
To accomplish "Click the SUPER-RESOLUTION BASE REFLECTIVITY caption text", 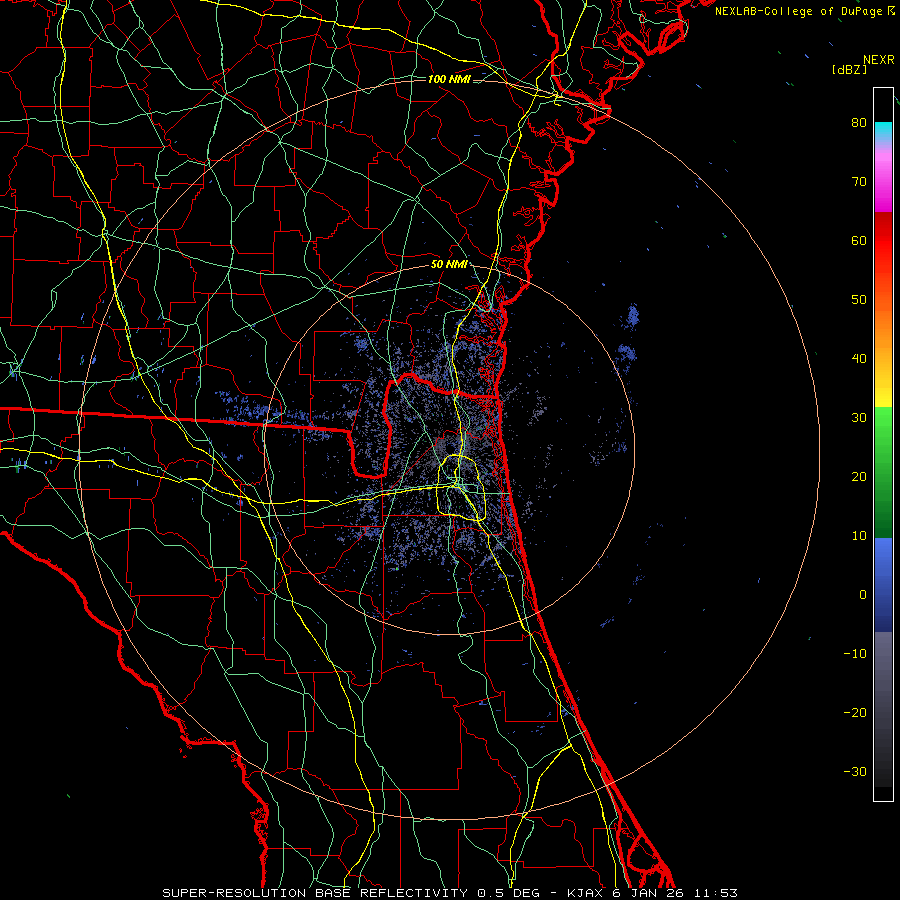I will coord(315,893).
